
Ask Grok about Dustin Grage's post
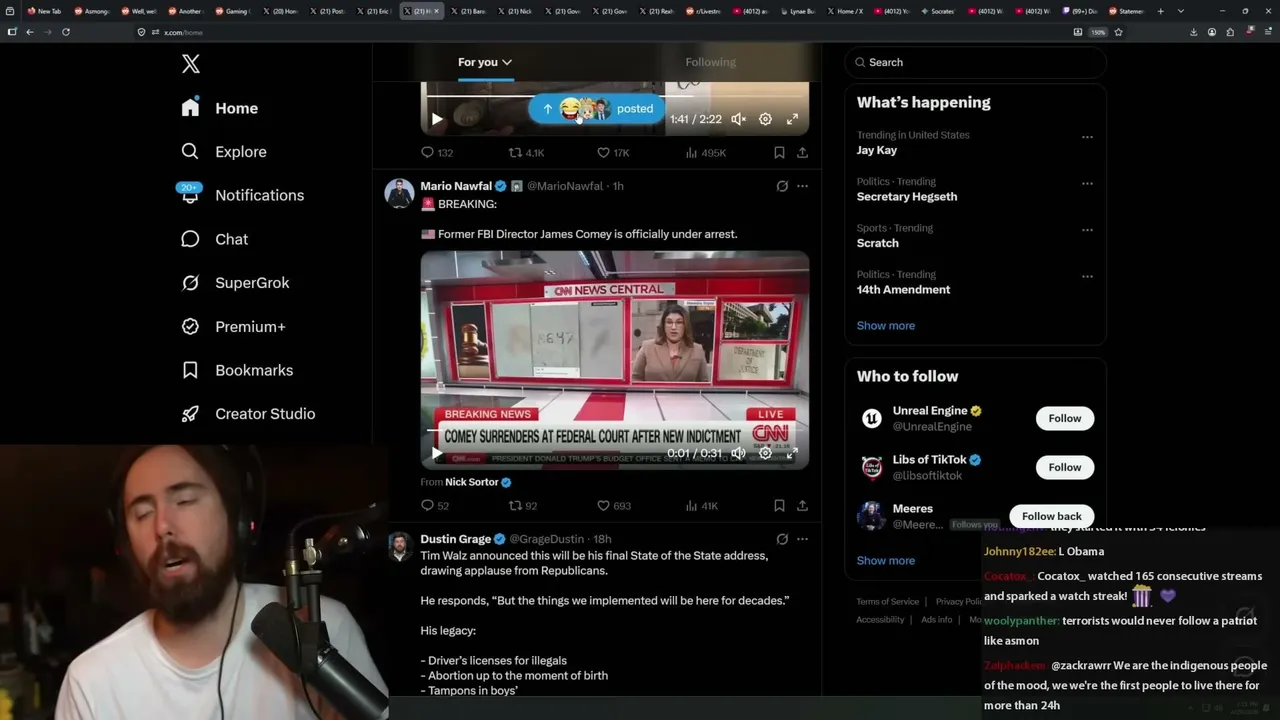coord(782,539)
